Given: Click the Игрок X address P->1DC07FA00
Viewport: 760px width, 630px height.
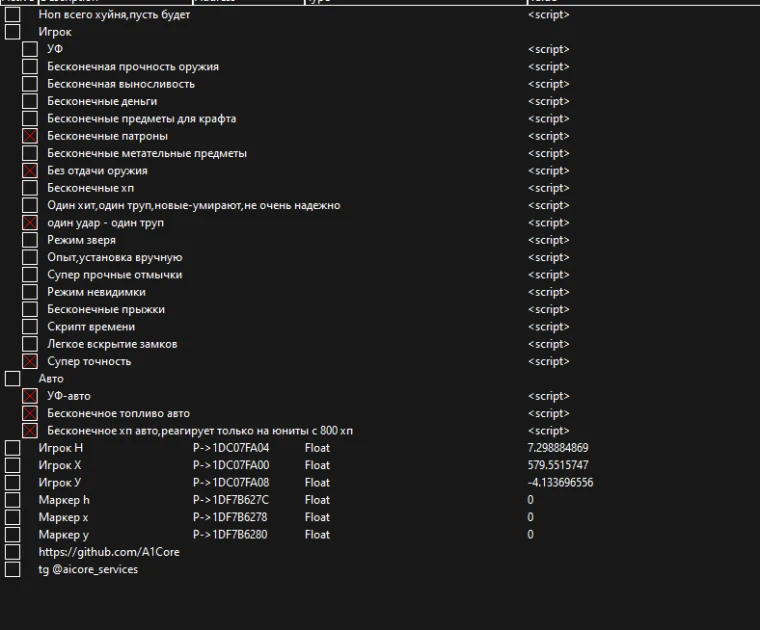Looking at the screenshot, I should point(231,465).
